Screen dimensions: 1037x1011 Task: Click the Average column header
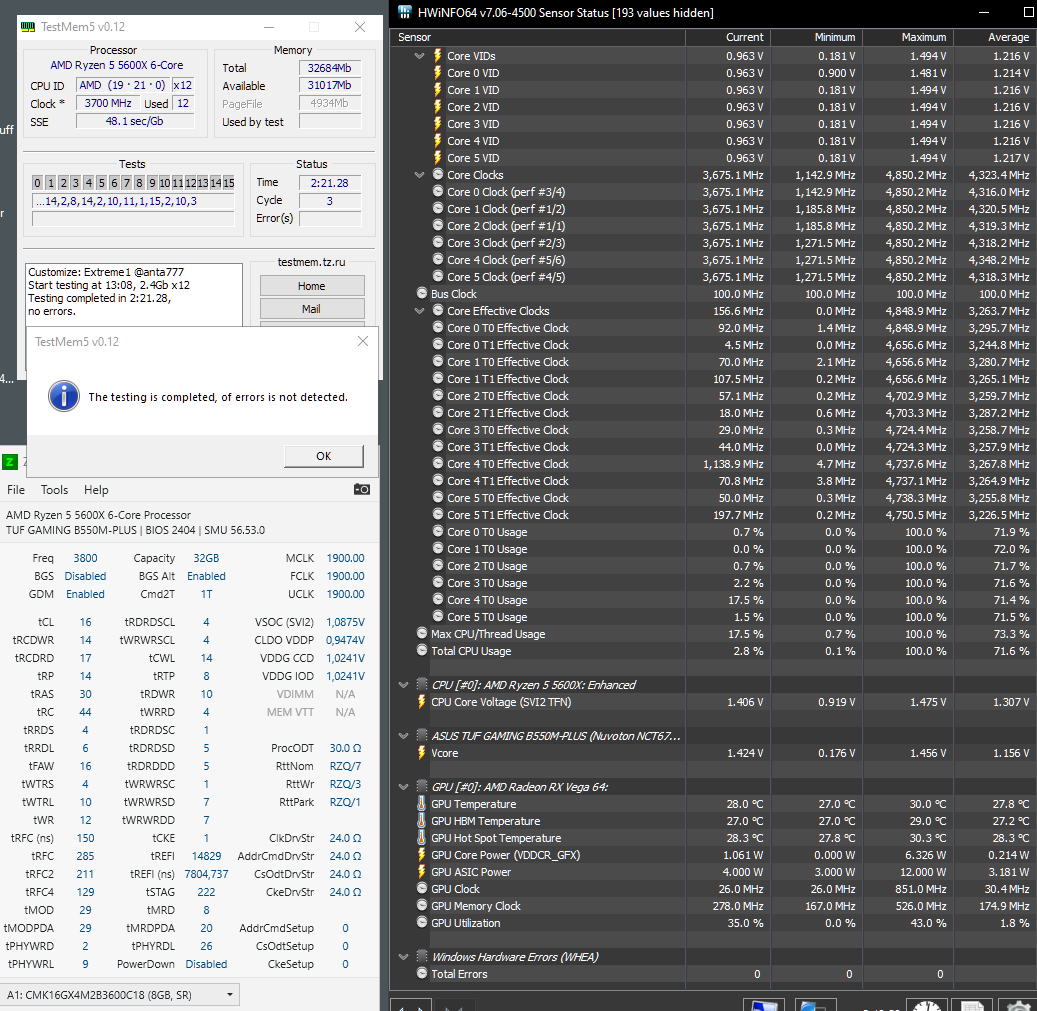995,37
